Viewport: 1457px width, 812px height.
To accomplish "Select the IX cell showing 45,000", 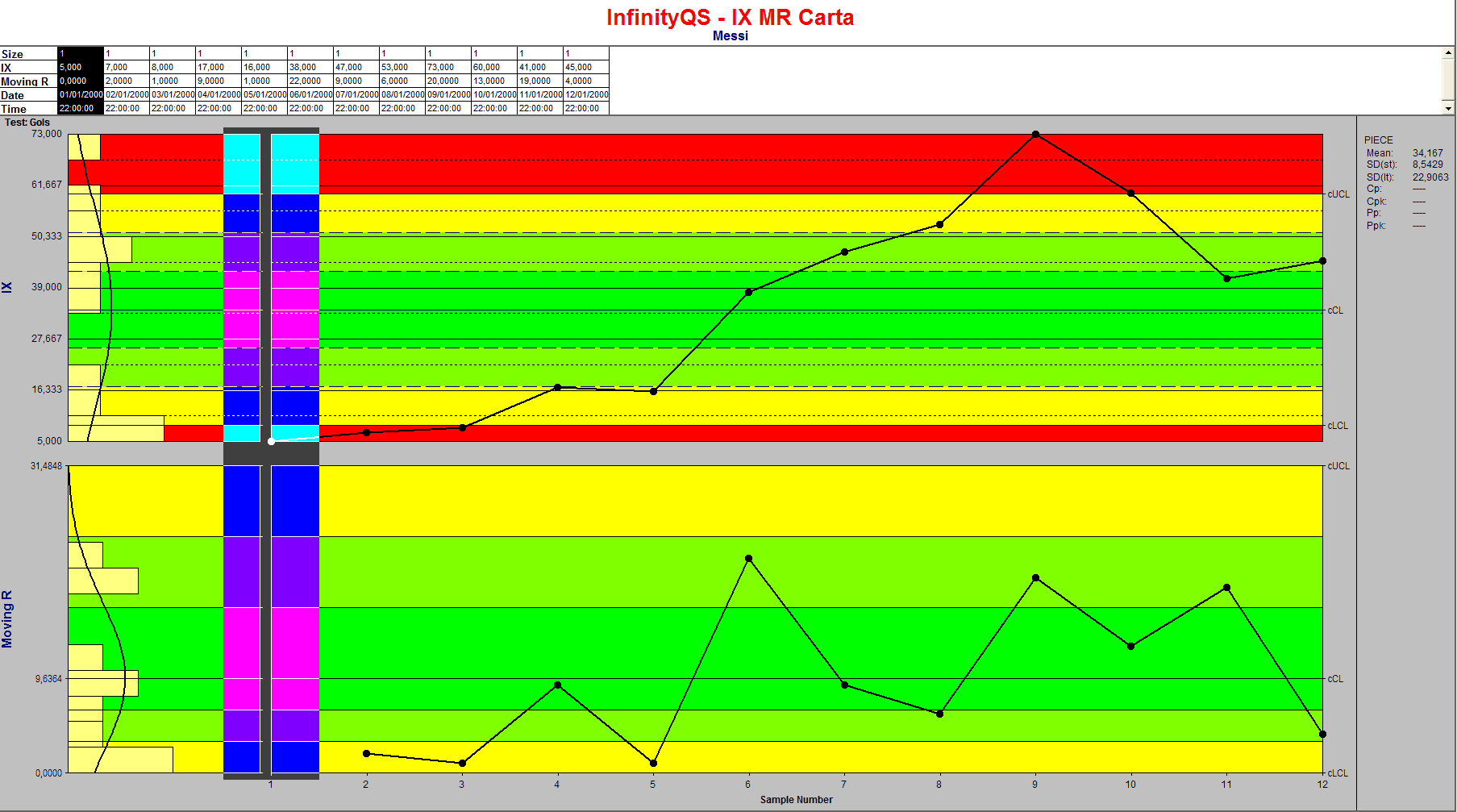I will click(x=586, y=67).
